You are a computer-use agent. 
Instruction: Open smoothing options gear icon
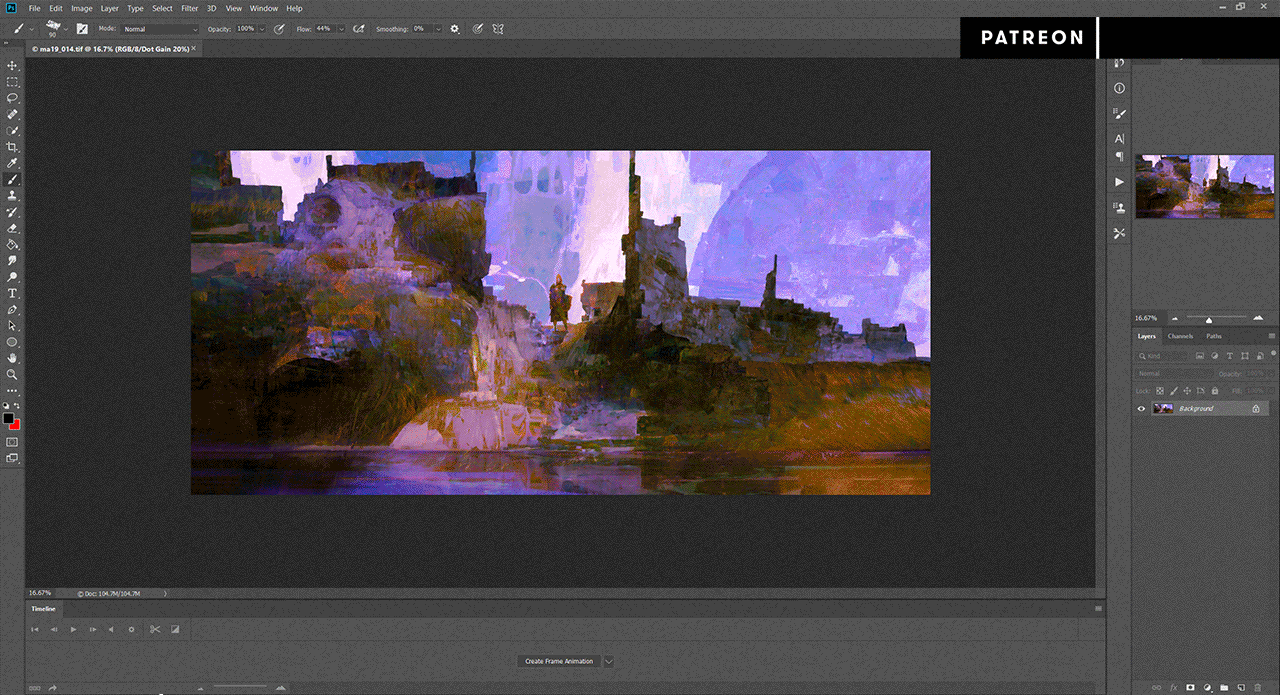[x=455, y=29]
